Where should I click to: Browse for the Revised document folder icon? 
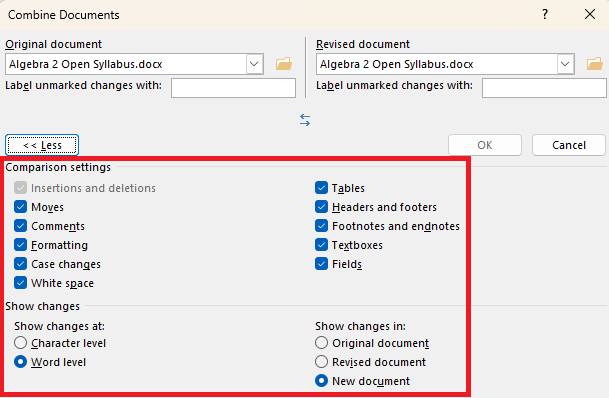595,64
